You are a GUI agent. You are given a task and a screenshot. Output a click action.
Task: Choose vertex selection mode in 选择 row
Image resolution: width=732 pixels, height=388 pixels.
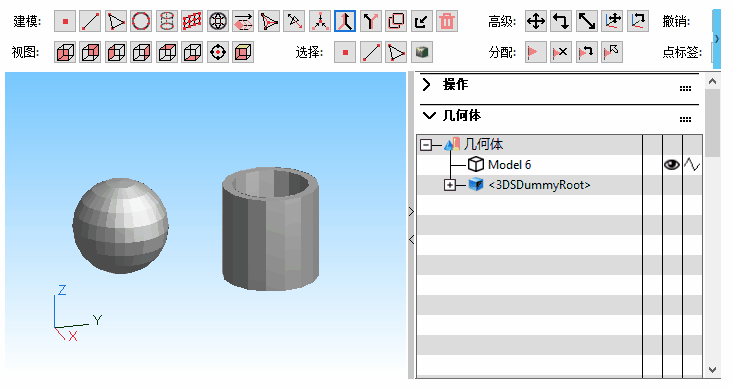(x=345, y=52)
